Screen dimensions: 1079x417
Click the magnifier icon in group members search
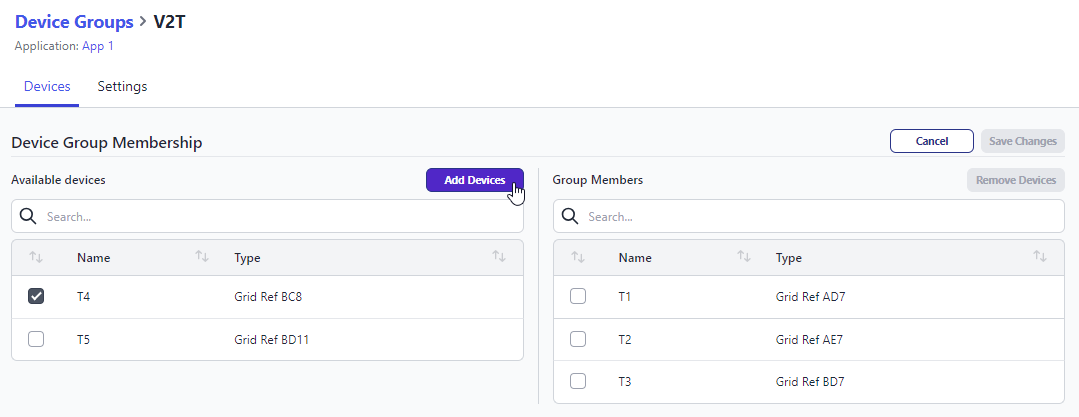[570, 216]
